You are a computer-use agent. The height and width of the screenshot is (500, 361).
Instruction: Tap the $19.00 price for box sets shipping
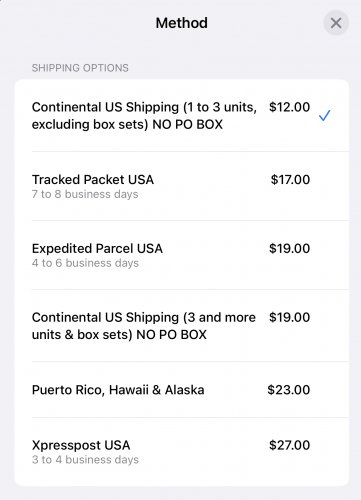click(x=289, y=317)
